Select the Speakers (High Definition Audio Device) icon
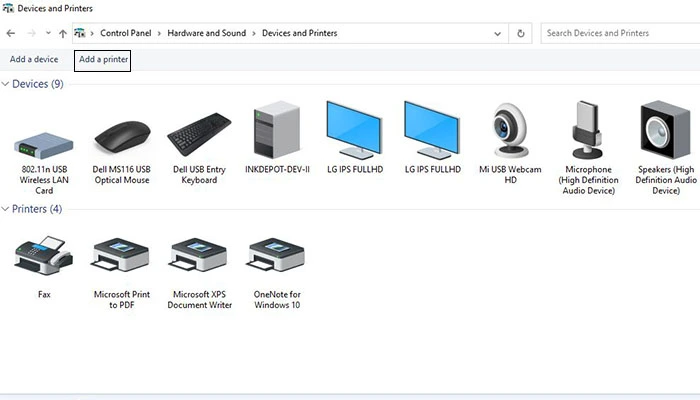700x400 pixels. point(665,129)
